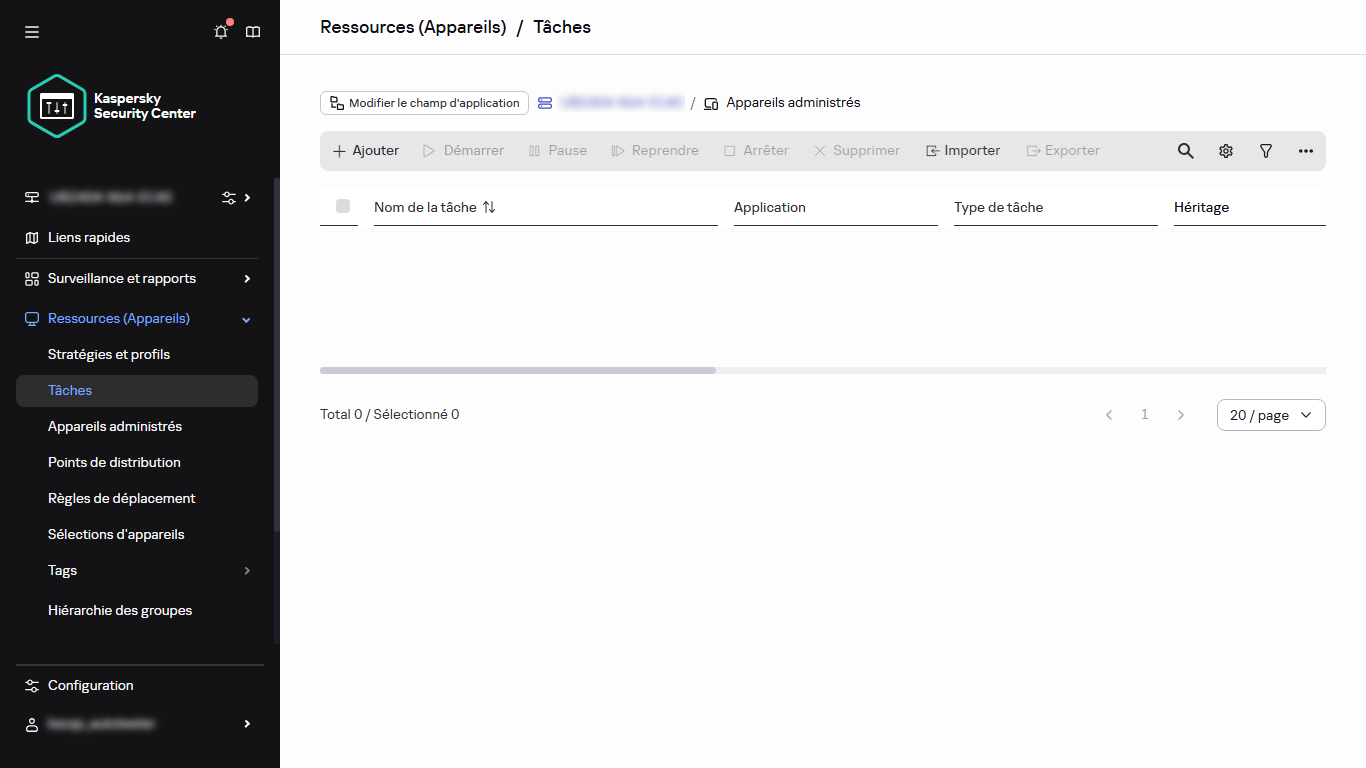The width and height of the screenshot is (1366, 768).
Task: Open the more options ellipsis icon
Action: click(1306, 151)
